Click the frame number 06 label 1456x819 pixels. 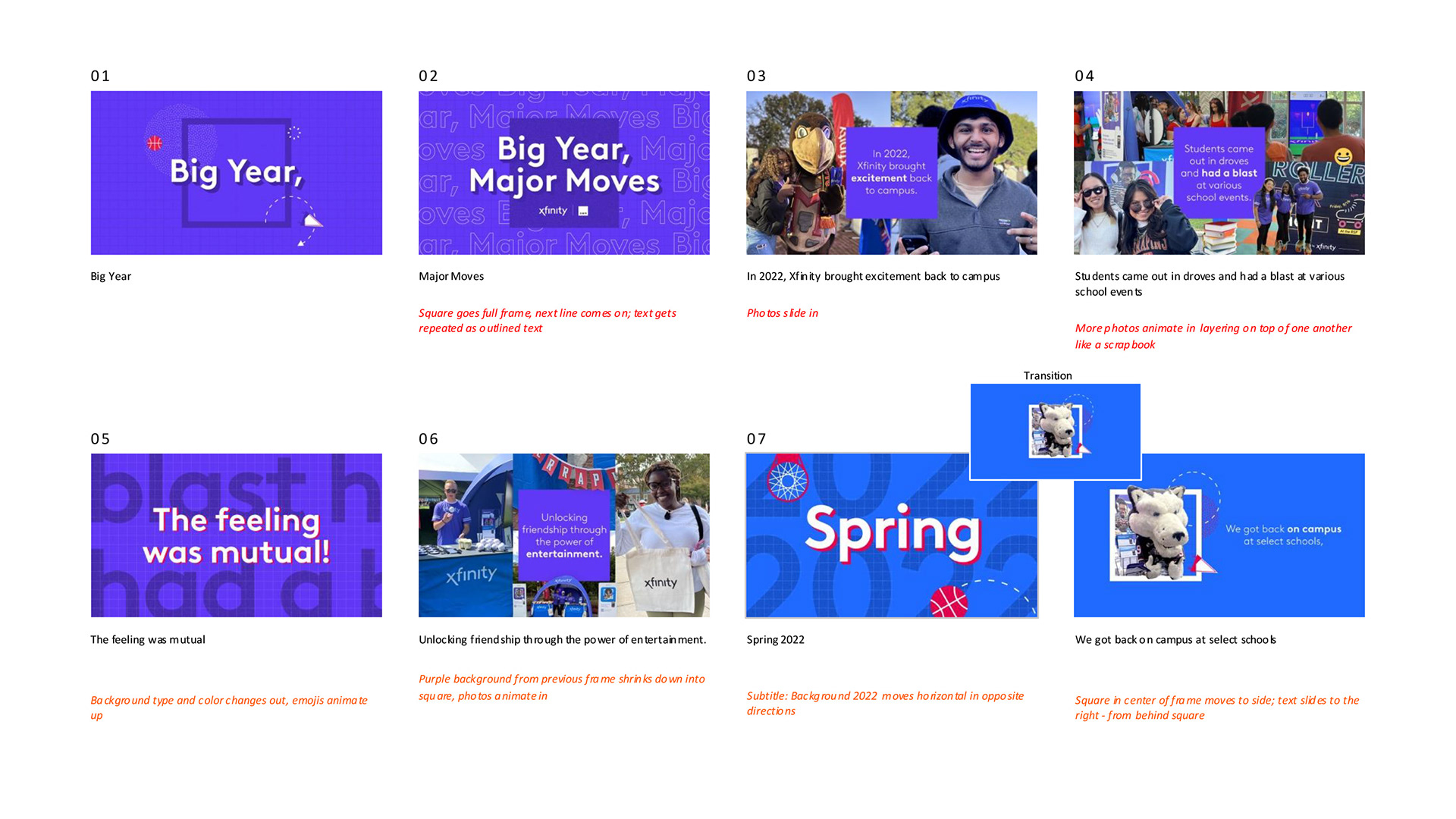pos(428,439)
